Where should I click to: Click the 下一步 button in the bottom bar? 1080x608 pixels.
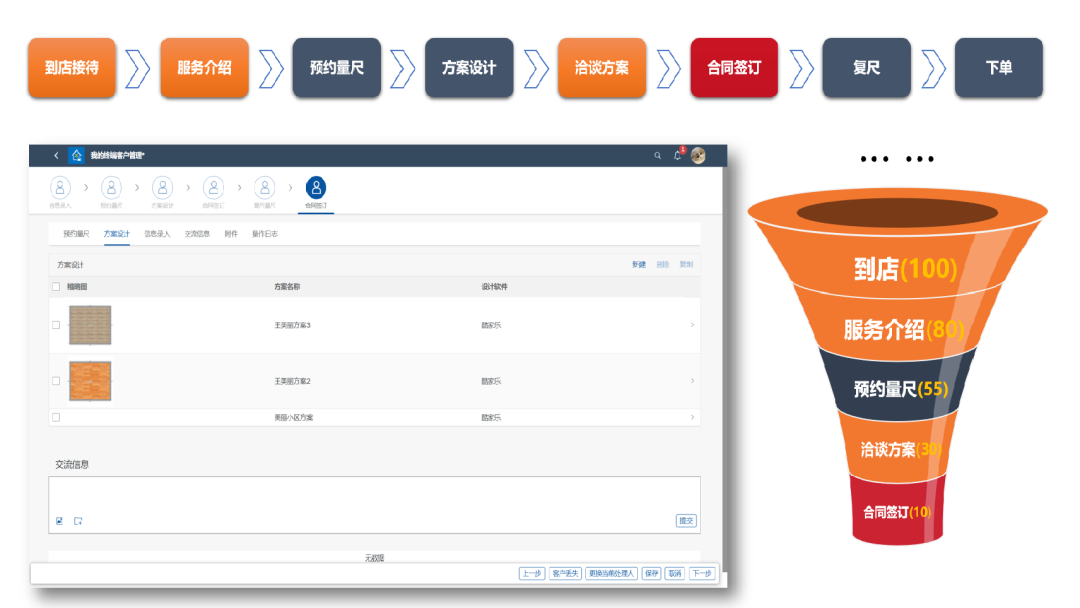click(702, 574)
